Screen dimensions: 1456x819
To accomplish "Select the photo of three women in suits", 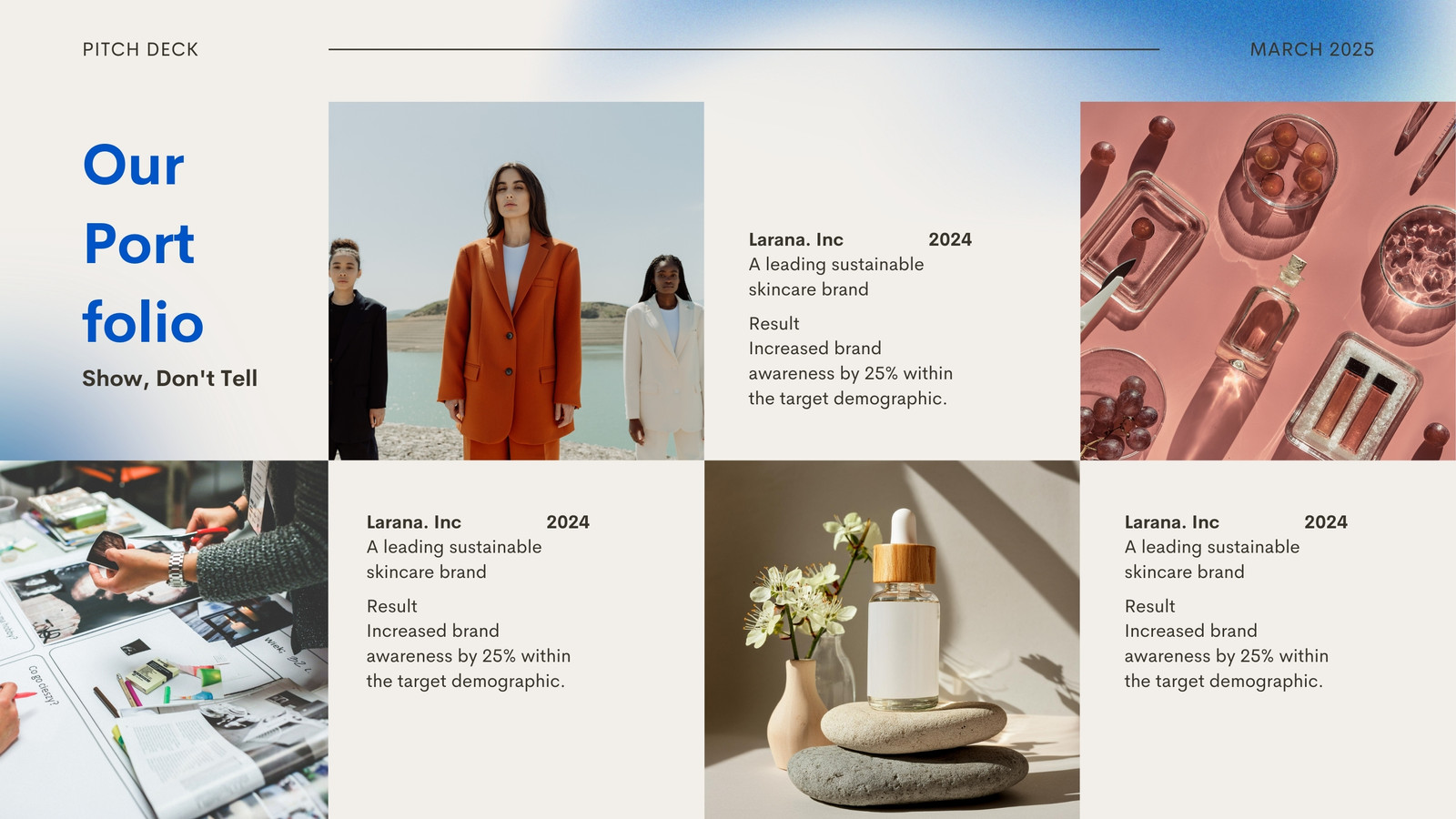I will tap(516, 281).
